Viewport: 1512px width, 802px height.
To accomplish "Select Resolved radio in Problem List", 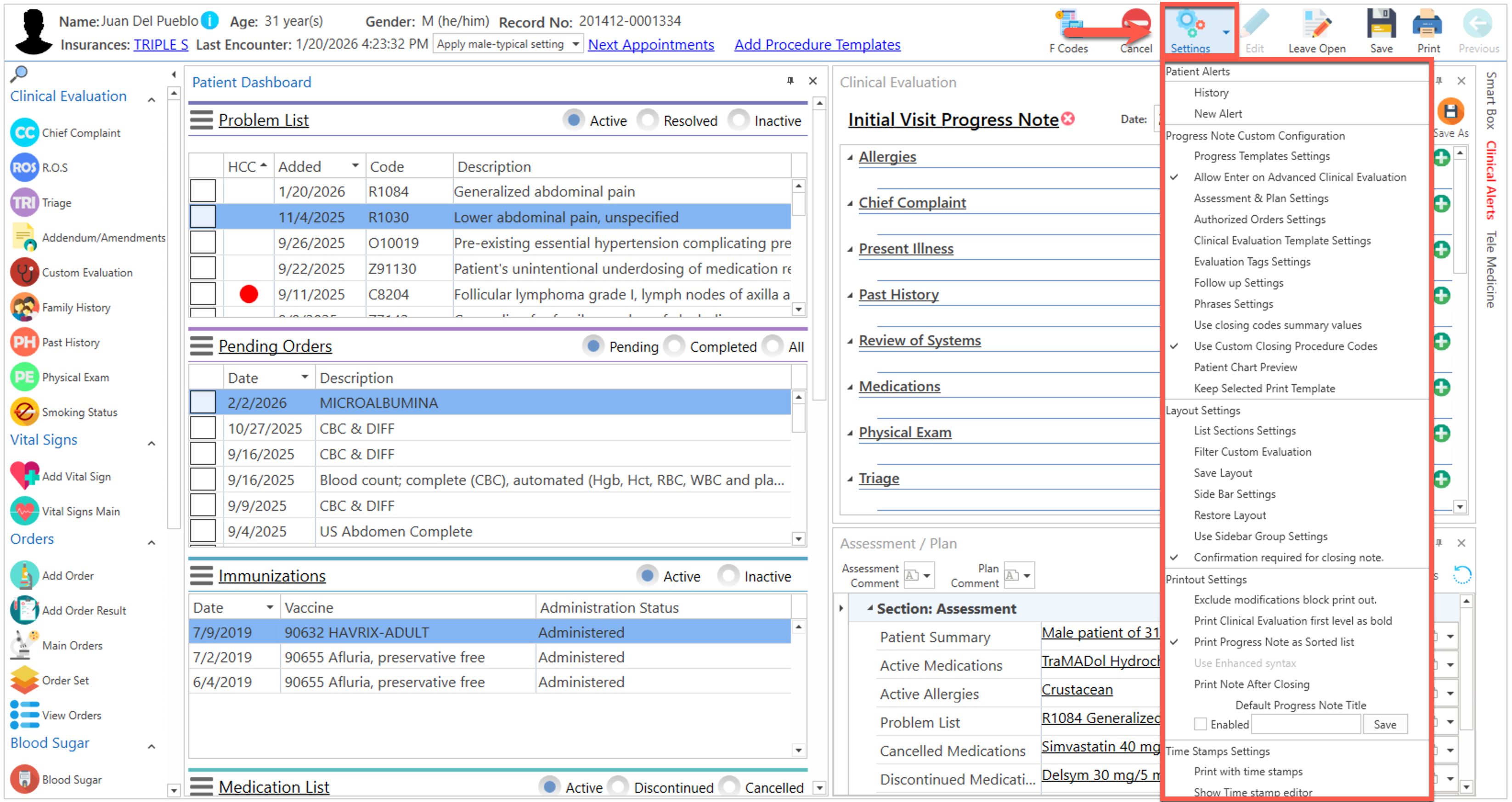I will point(648,120).
